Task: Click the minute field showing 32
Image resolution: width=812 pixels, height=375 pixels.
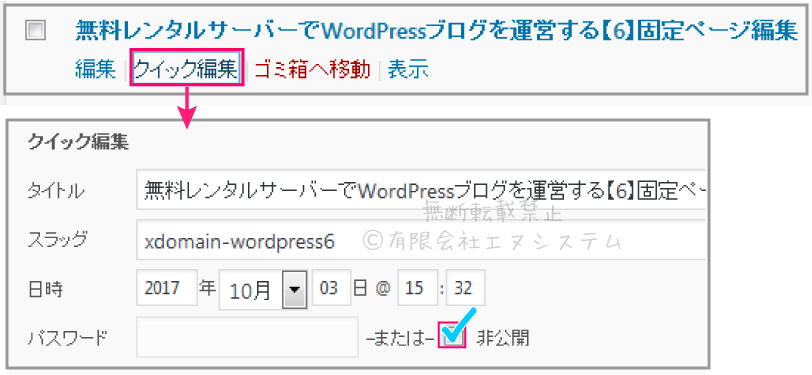Action: point(466,287)
